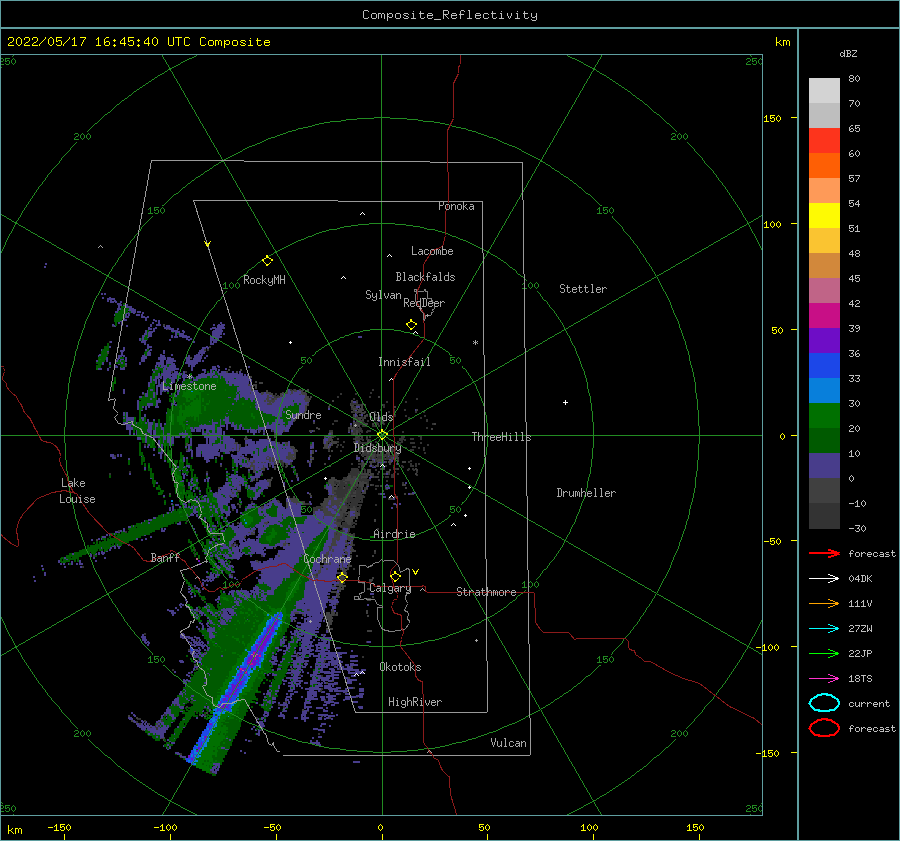900x841 pixels.
Task: Click the purple 36-39 dBZ swatch
Action: 824,341
